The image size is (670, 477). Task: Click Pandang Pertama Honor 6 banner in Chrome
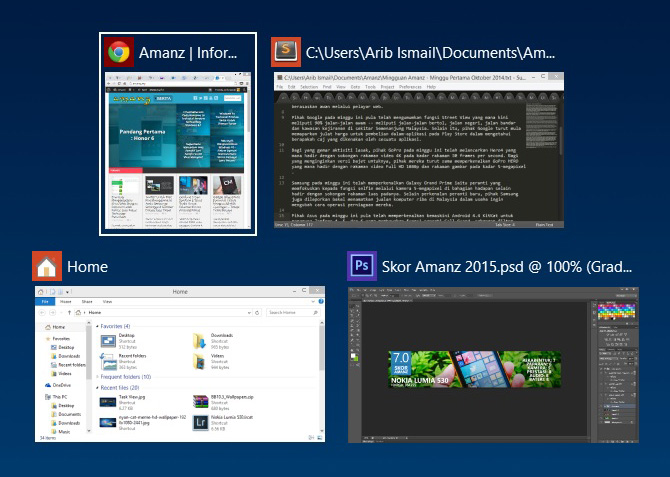pyautogui.click(x=143, y=135)
